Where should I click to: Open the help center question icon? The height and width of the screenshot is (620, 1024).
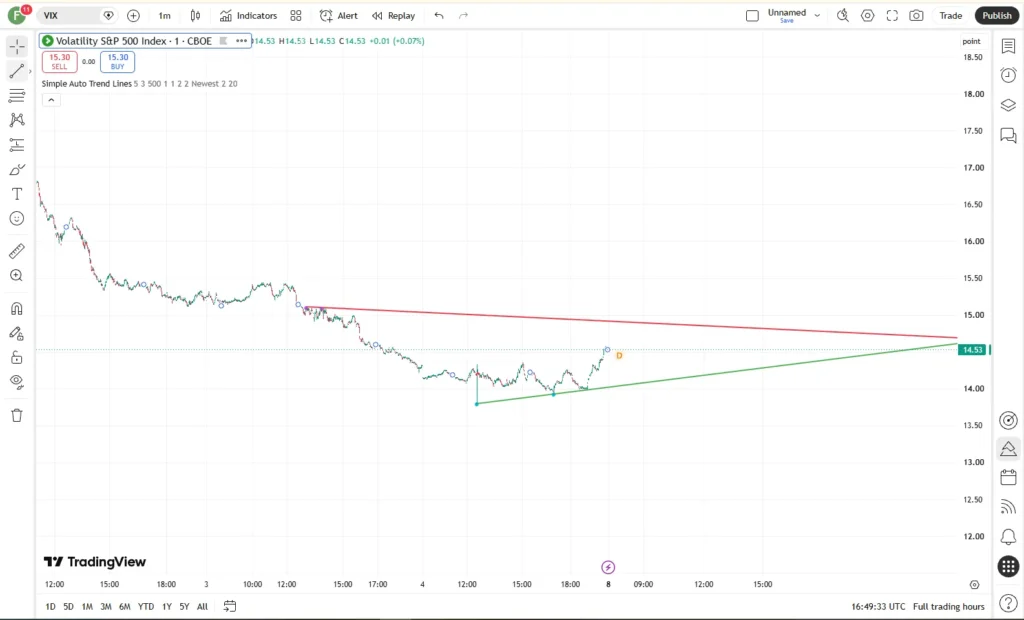tap(1008, 604)
